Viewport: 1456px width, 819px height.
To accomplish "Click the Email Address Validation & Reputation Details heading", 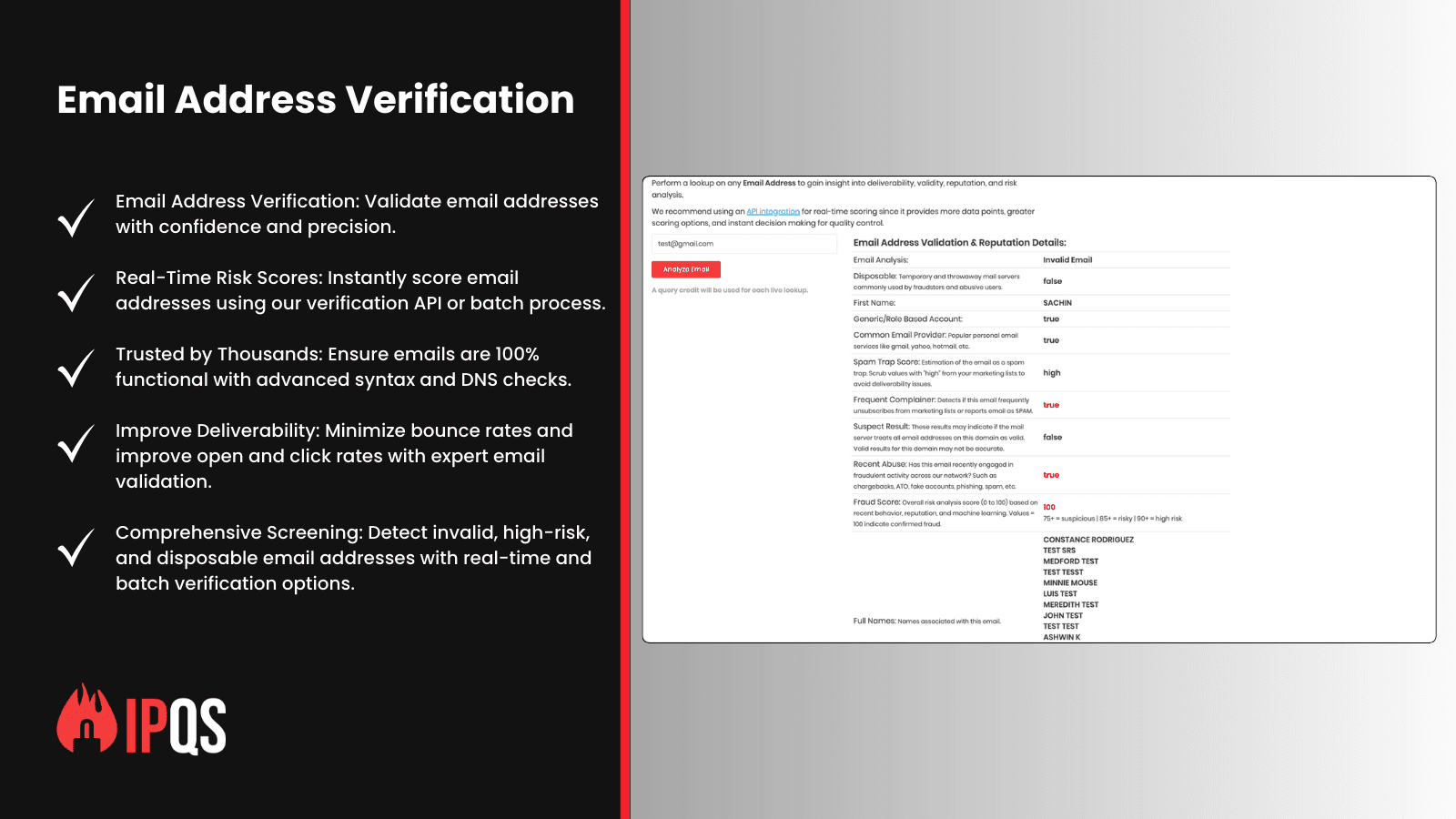I will click(959, 243).
